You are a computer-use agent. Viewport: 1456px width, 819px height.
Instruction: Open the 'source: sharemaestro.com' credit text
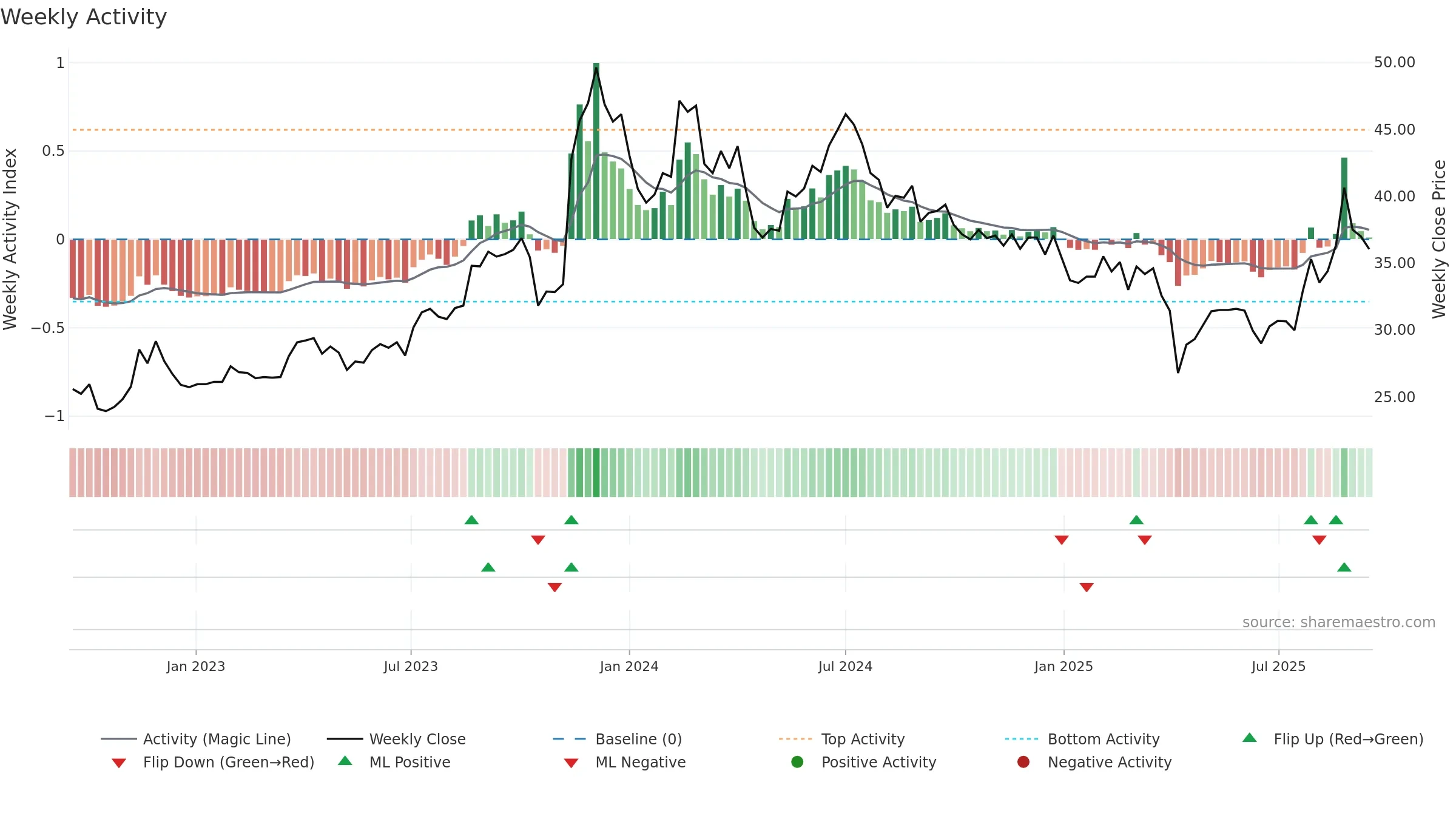(x=1339, y=622)
